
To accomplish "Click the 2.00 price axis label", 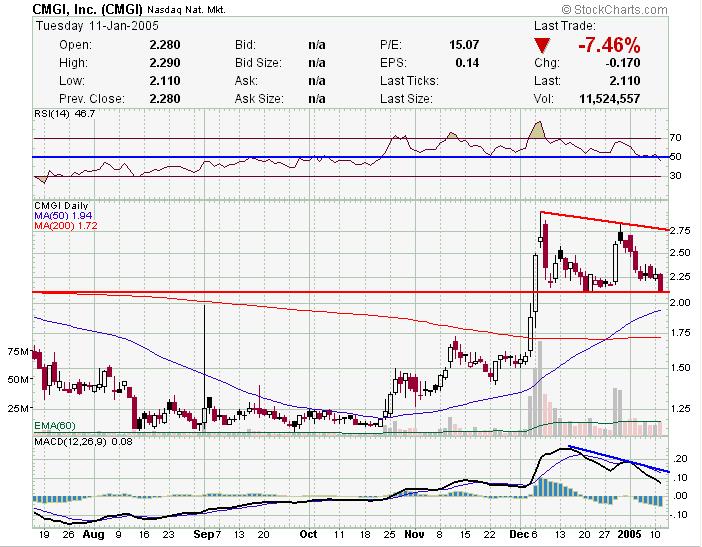I will pos(681,303).
